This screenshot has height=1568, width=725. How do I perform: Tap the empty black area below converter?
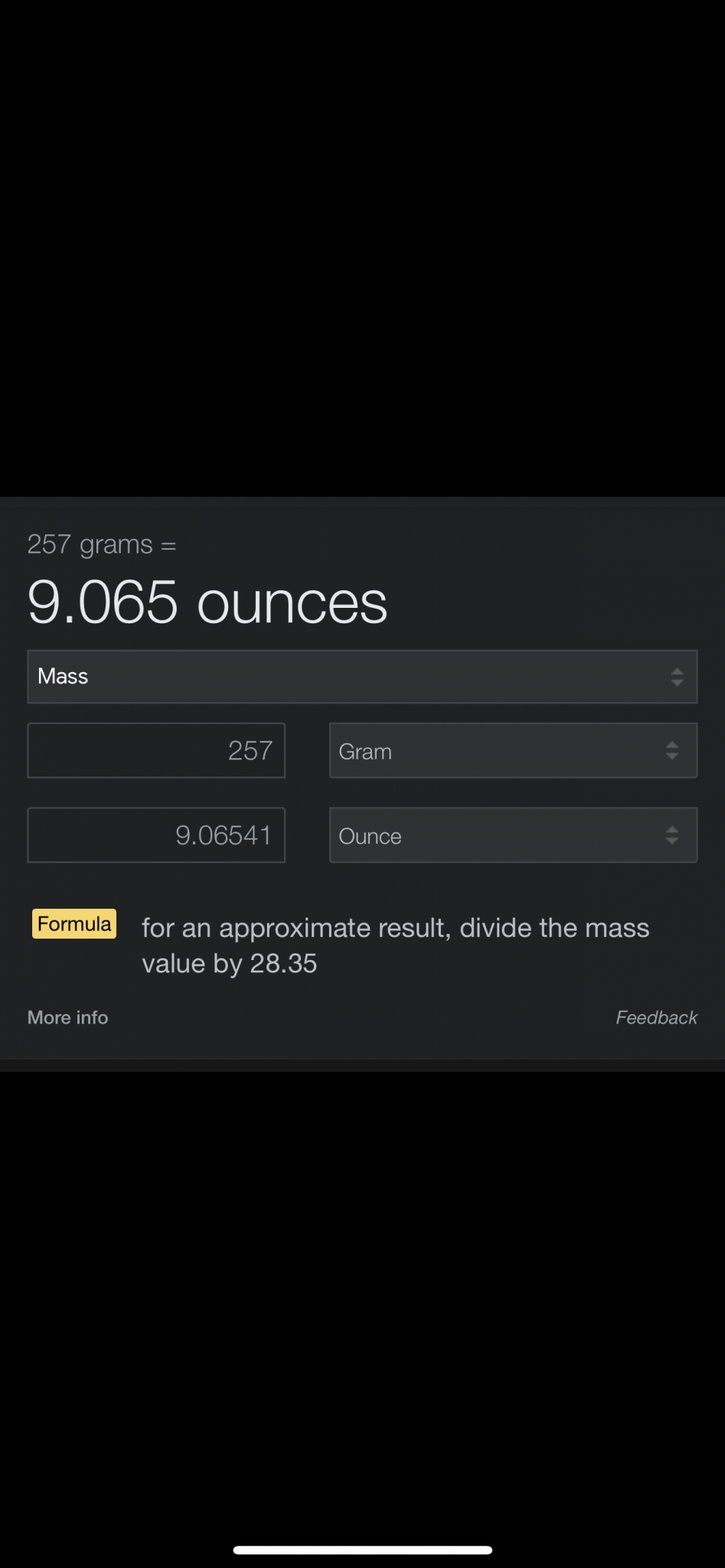tap(362, 1302)
